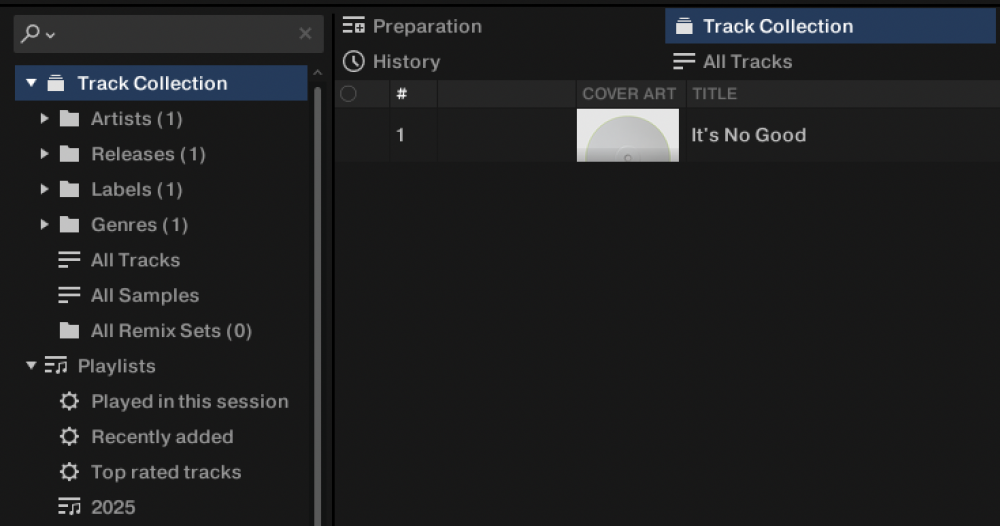Click the 2025 playlist icon
Image resolution: width=1000 pixels, height=526 pixels.
pos(69,508)
